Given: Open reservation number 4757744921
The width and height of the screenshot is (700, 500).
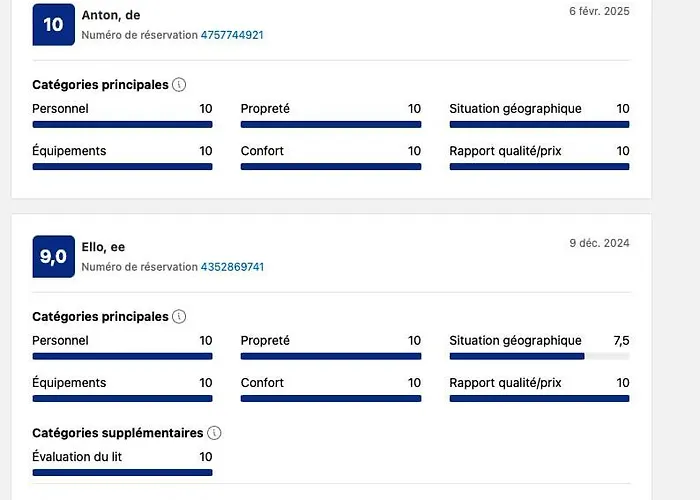Looking at the screenshot, I should pyautogui.click(x=232, y=35).
